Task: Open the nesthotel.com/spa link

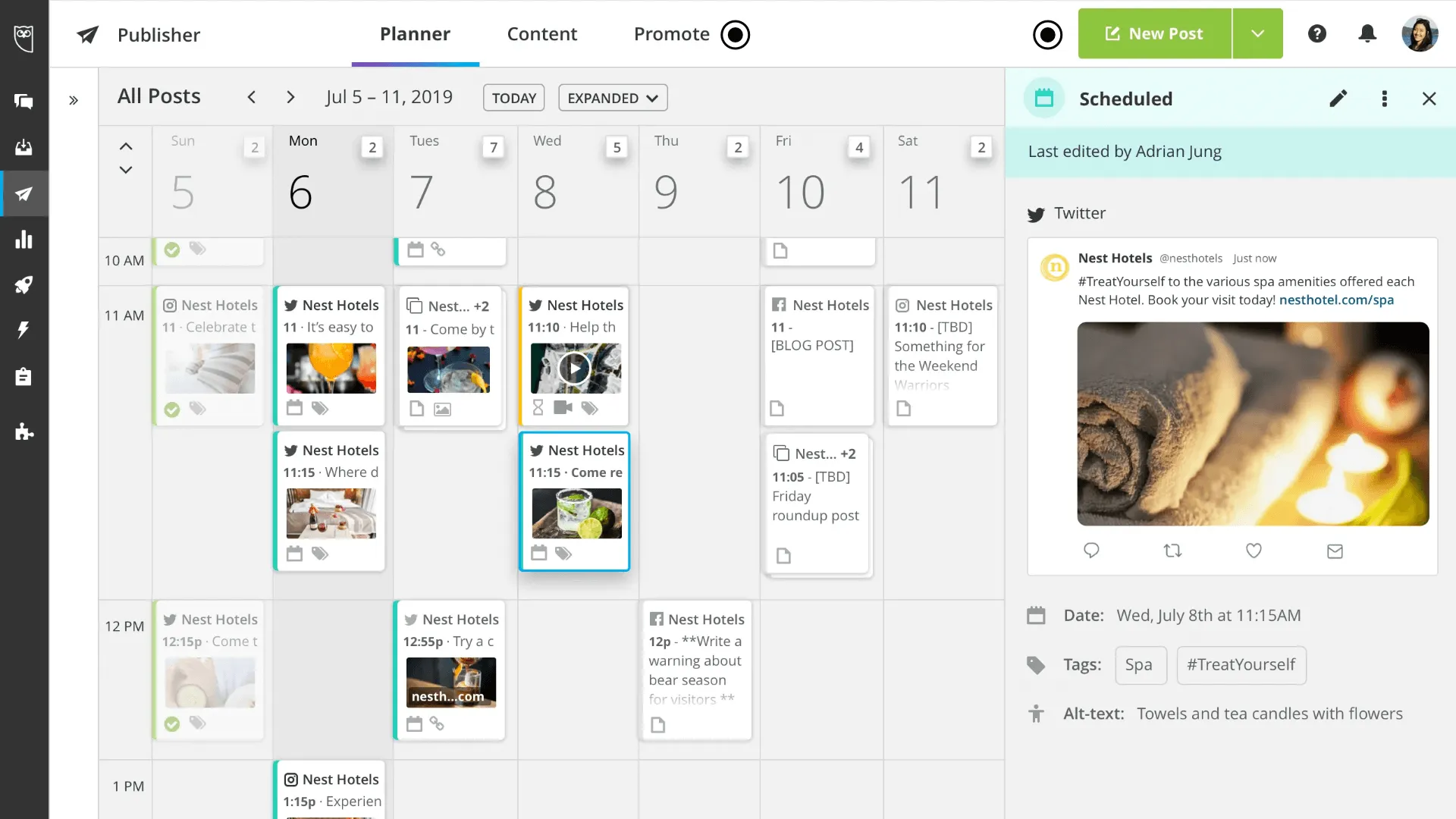Action: (x=1336, y=300)
